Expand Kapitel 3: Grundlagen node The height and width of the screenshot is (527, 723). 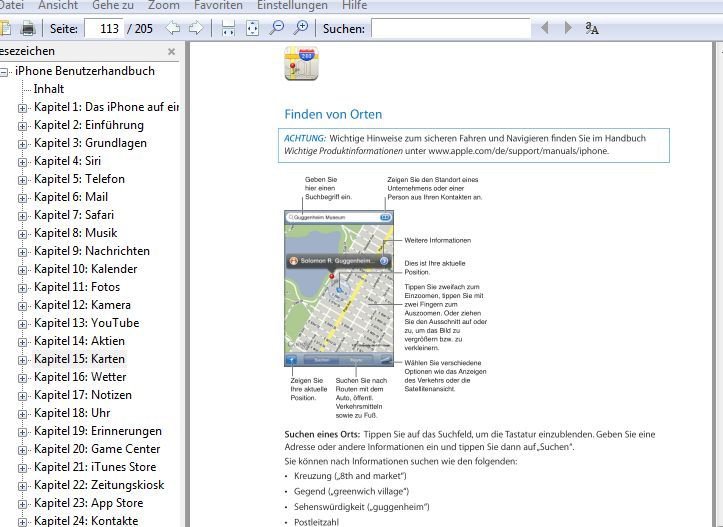22,144
